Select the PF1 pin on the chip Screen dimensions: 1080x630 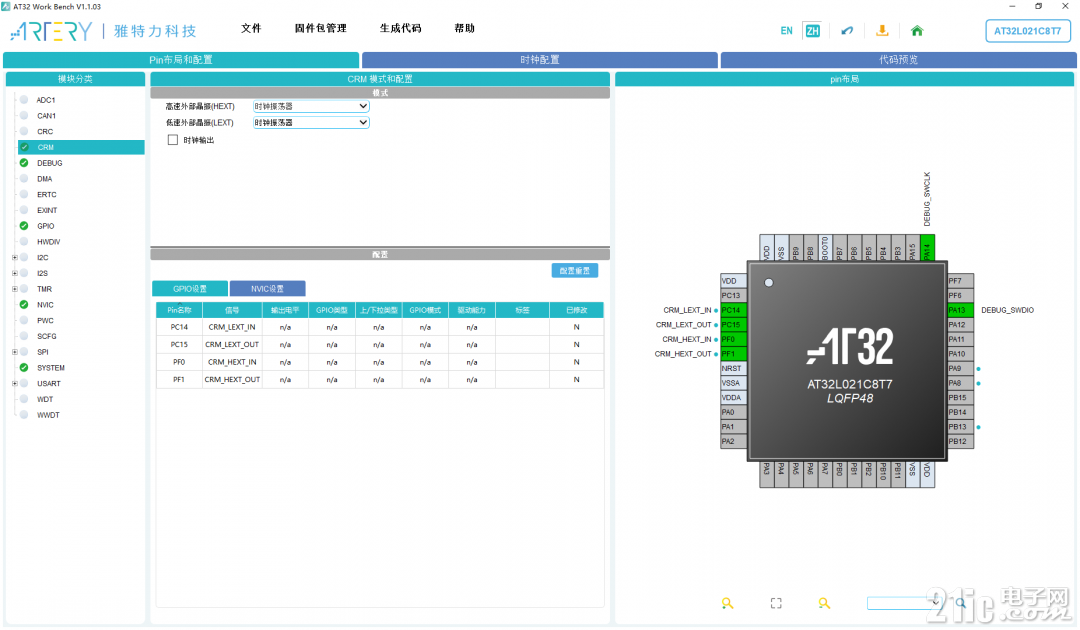click(733, 354)
